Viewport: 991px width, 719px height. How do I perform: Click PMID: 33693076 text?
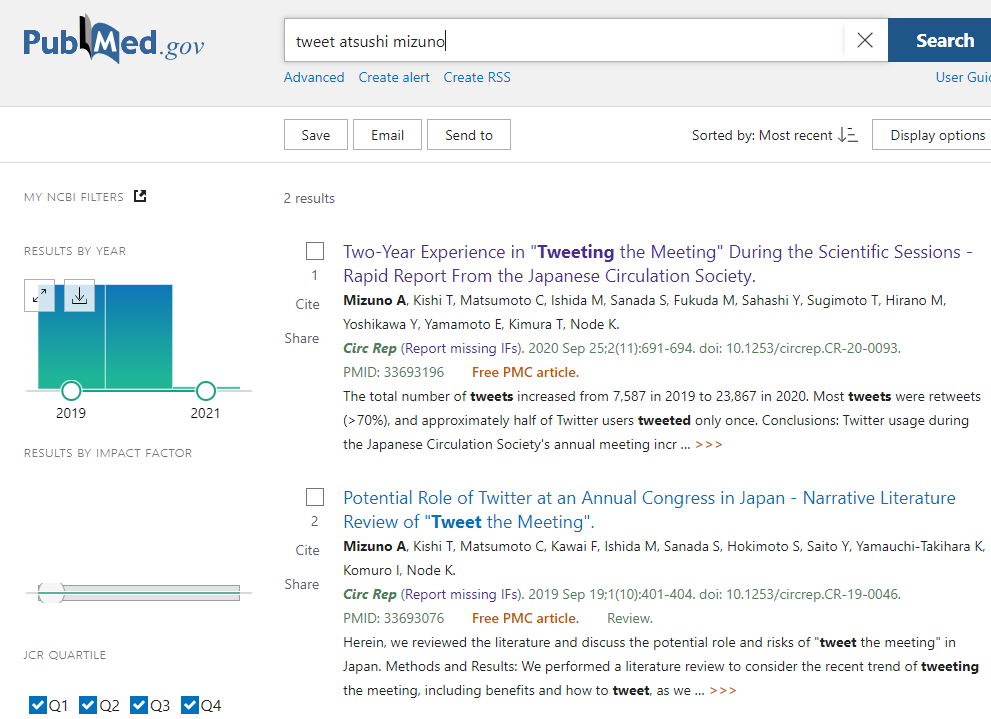[x=393, y=619]
